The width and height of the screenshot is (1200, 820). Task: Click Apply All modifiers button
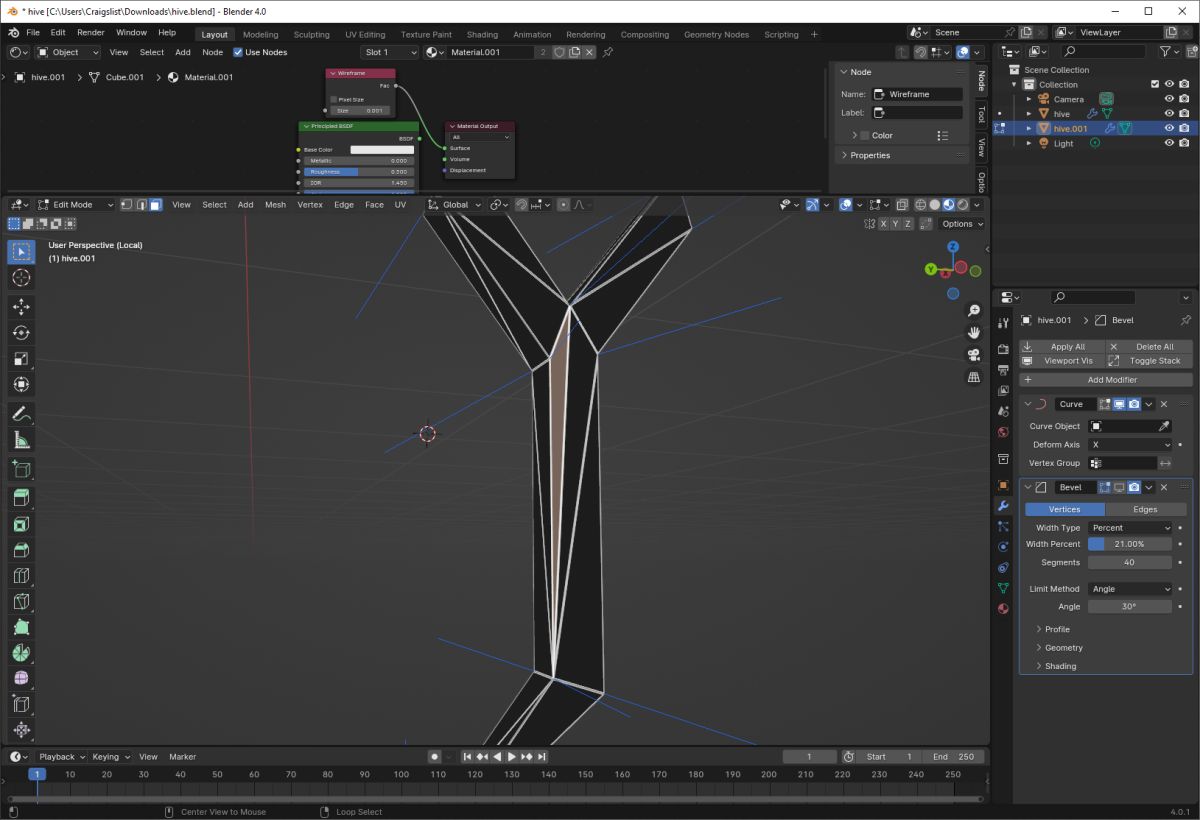point(1061,347)
